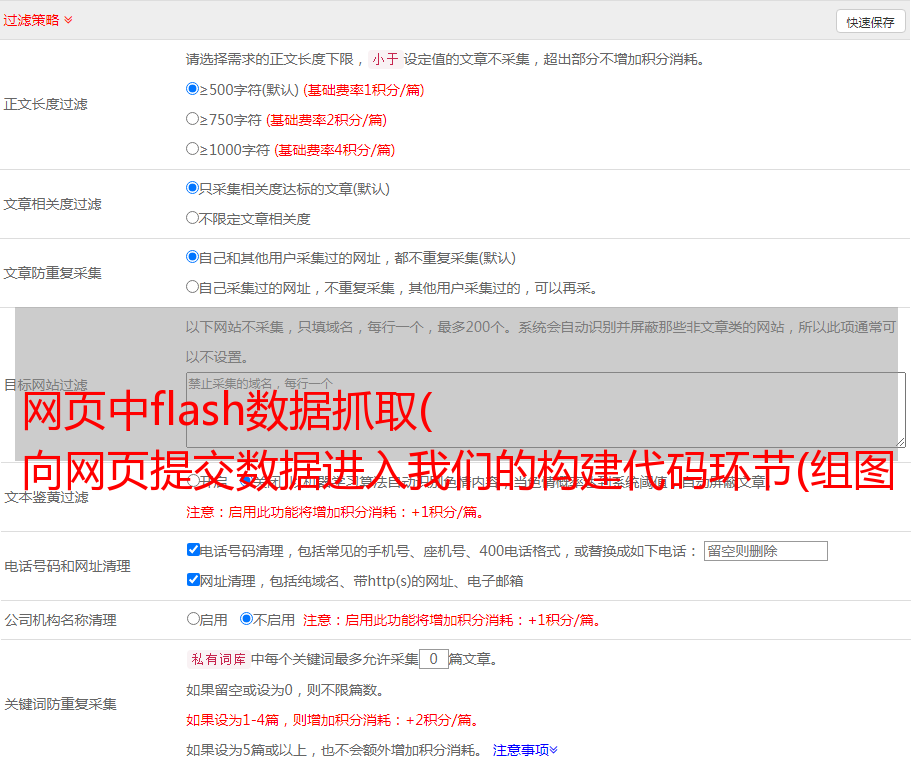The height and width of the screenshot is (768, 912).
Task: Collapse the 过滤策略 section header
Action: 38,20
